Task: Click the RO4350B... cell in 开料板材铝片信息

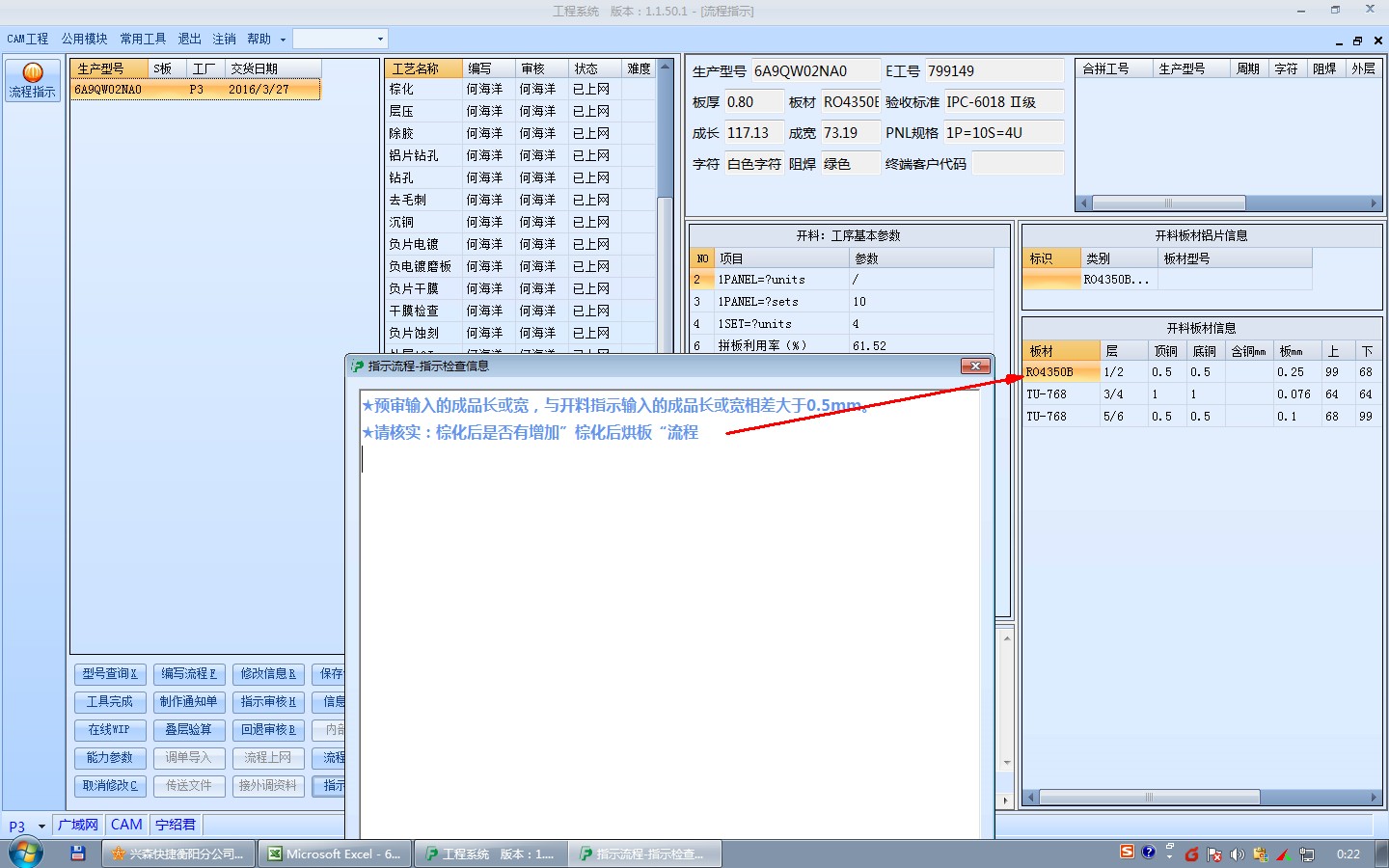Action: pyautogui.click(x=1119, y=280)
